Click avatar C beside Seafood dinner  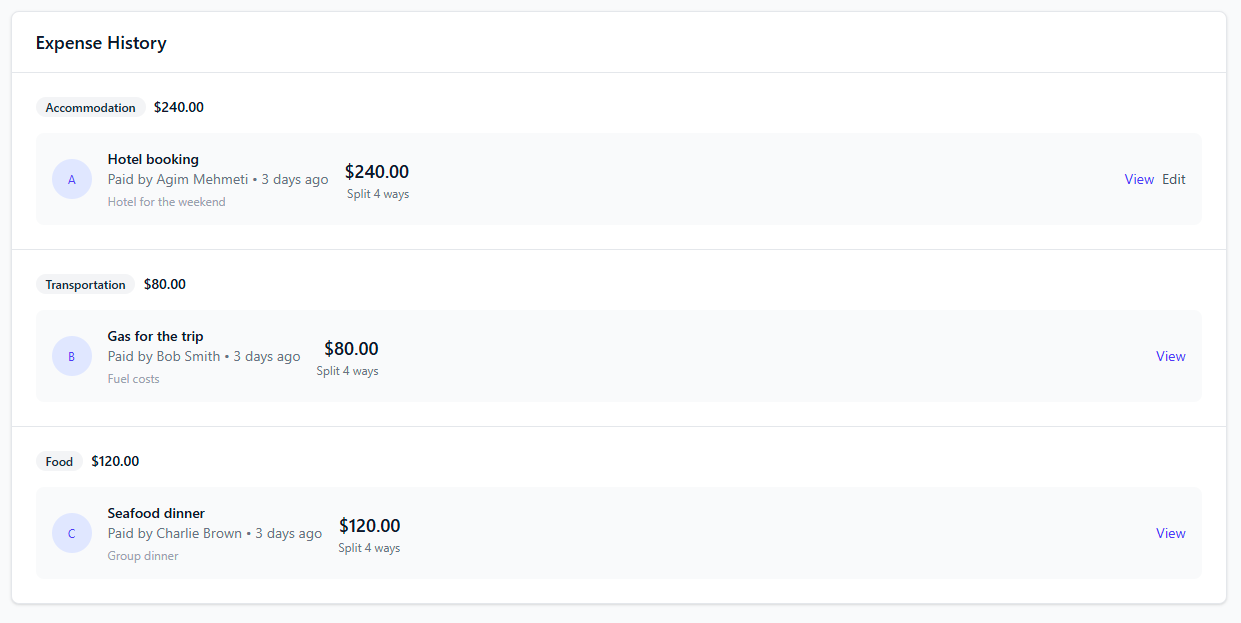(71, 533)
